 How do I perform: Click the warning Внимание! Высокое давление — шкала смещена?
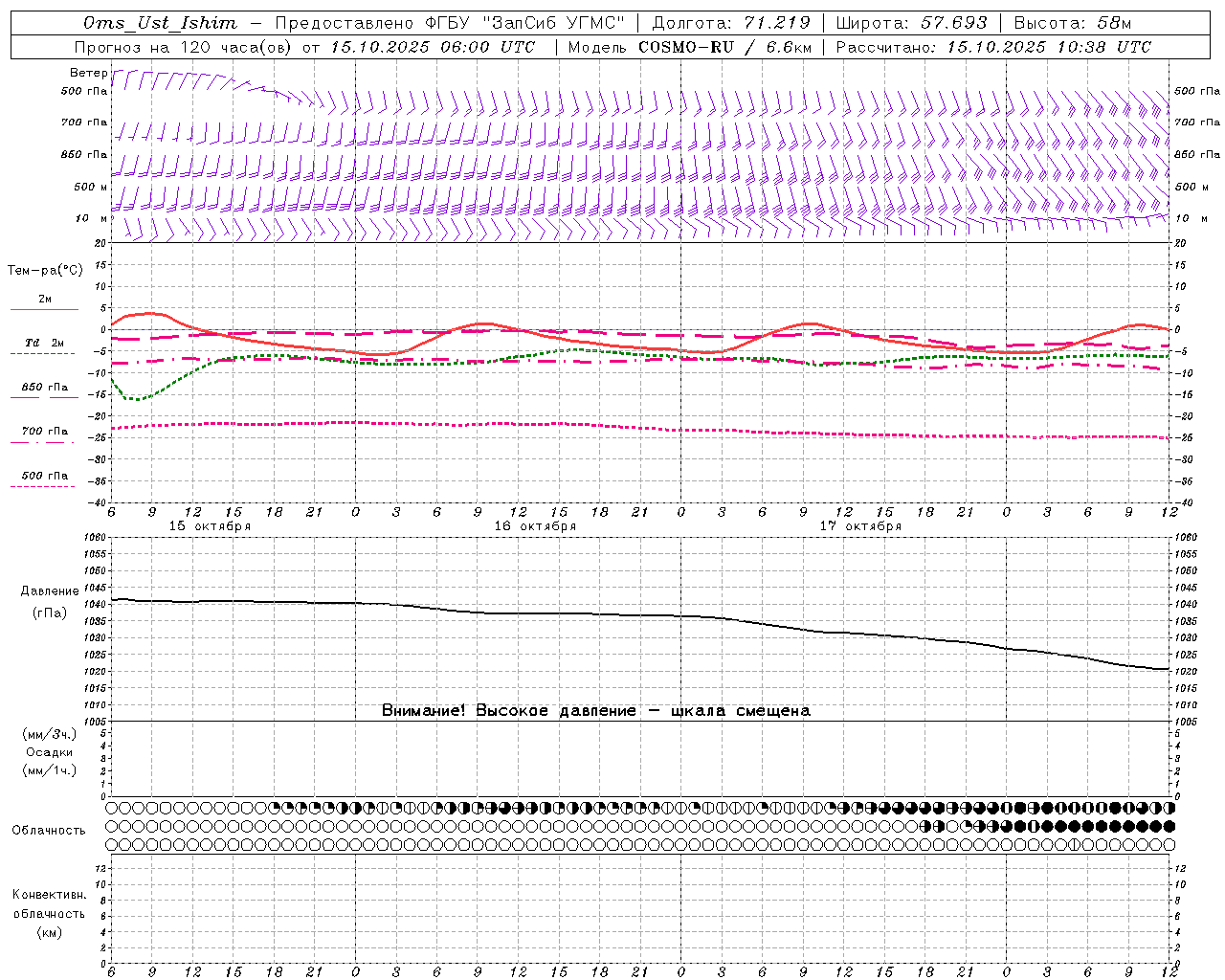tap(595, 711)
